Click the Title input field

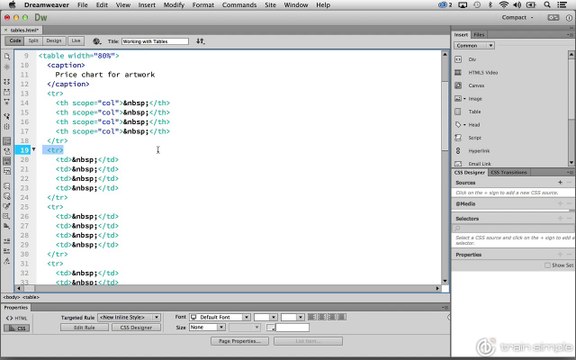(x=155, y=41)
